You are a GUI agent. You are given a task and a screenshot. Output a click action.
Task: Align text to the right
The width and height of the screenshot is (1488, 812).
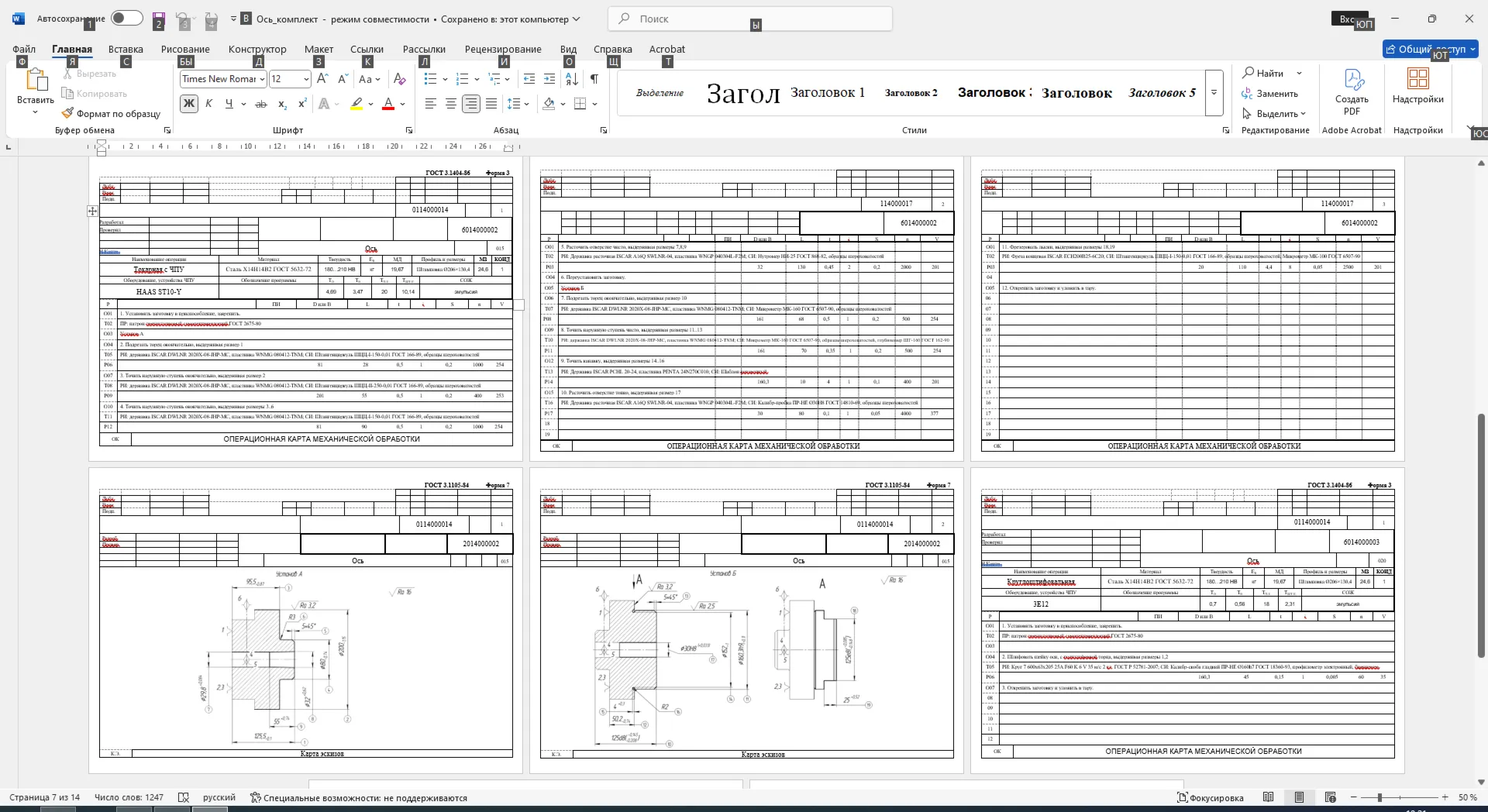(x=471, y=104)
